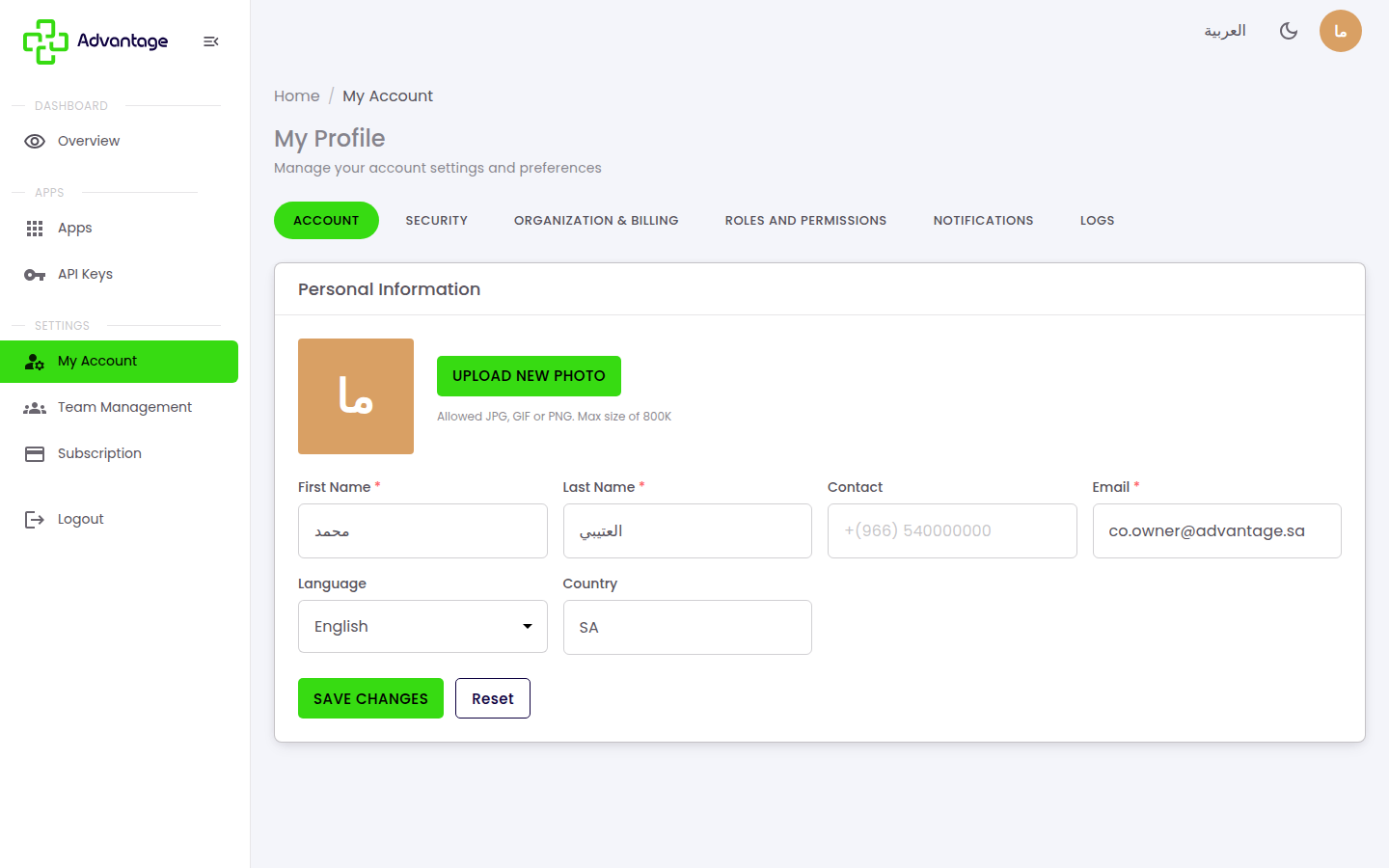Open Overview in the sidebar
This screenshot has height=868, width=1389.
[x=120, y=141]
